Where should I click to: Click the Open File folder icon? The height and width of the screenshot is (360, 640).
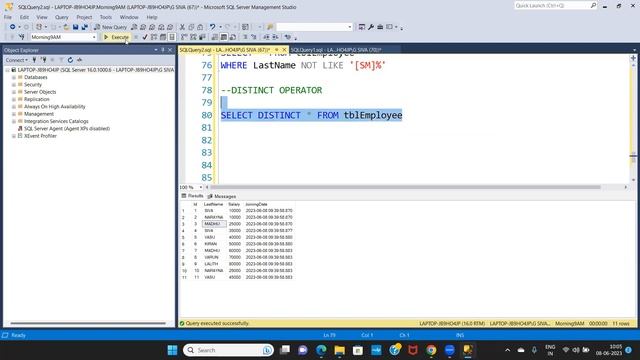pyautogui.click(x=66, y=27)
